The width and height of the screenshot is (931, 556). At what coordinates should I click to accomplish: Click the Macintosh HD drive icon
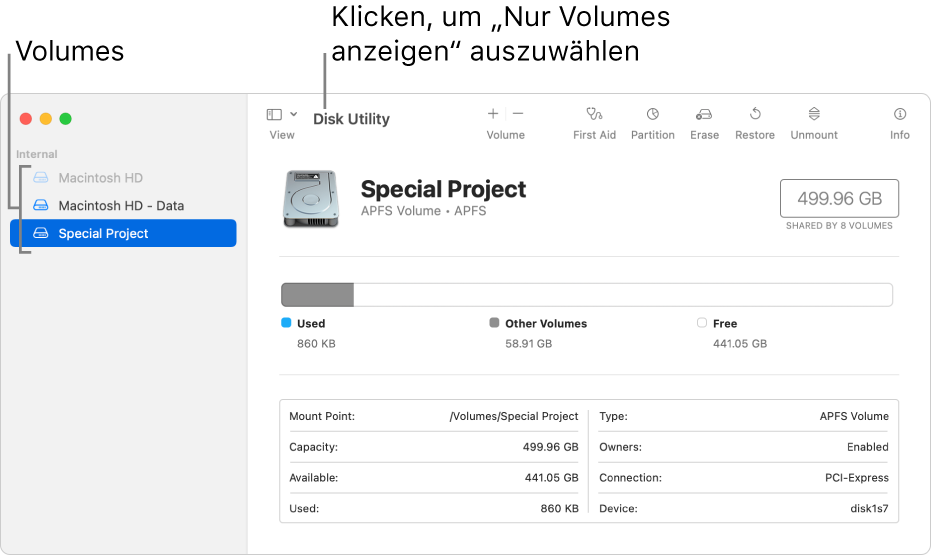pyautogui.click(x=40, y=178)
